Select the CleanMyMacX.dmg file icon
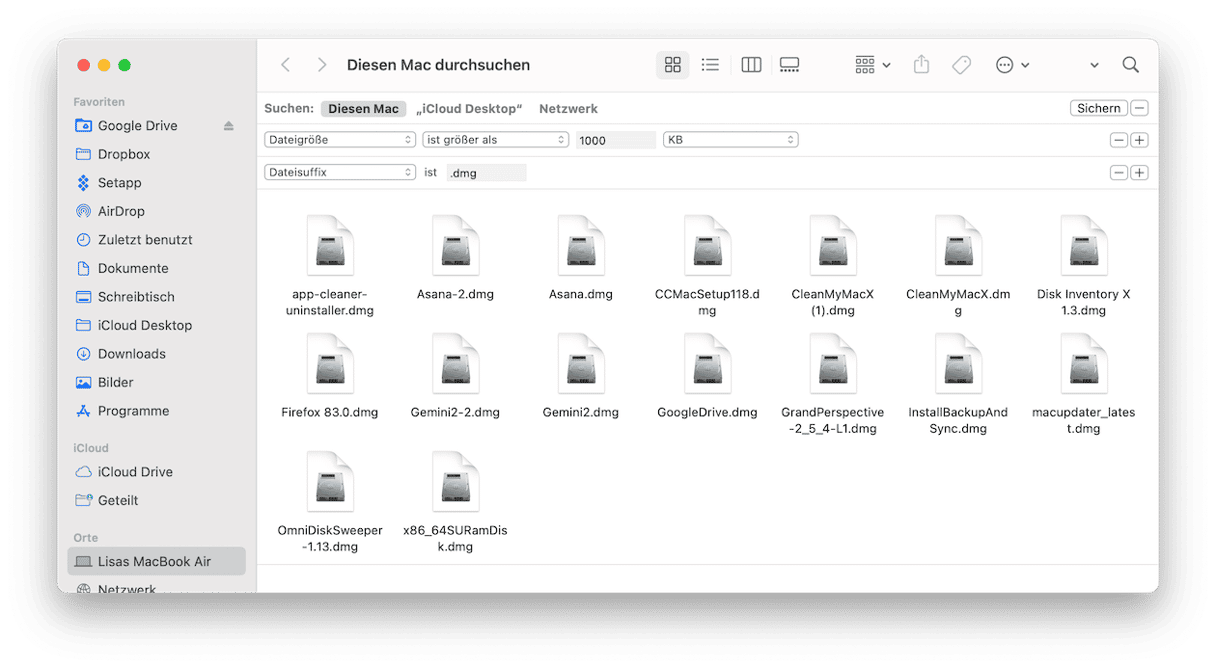 pyautogui.click(x=959, y=246)
